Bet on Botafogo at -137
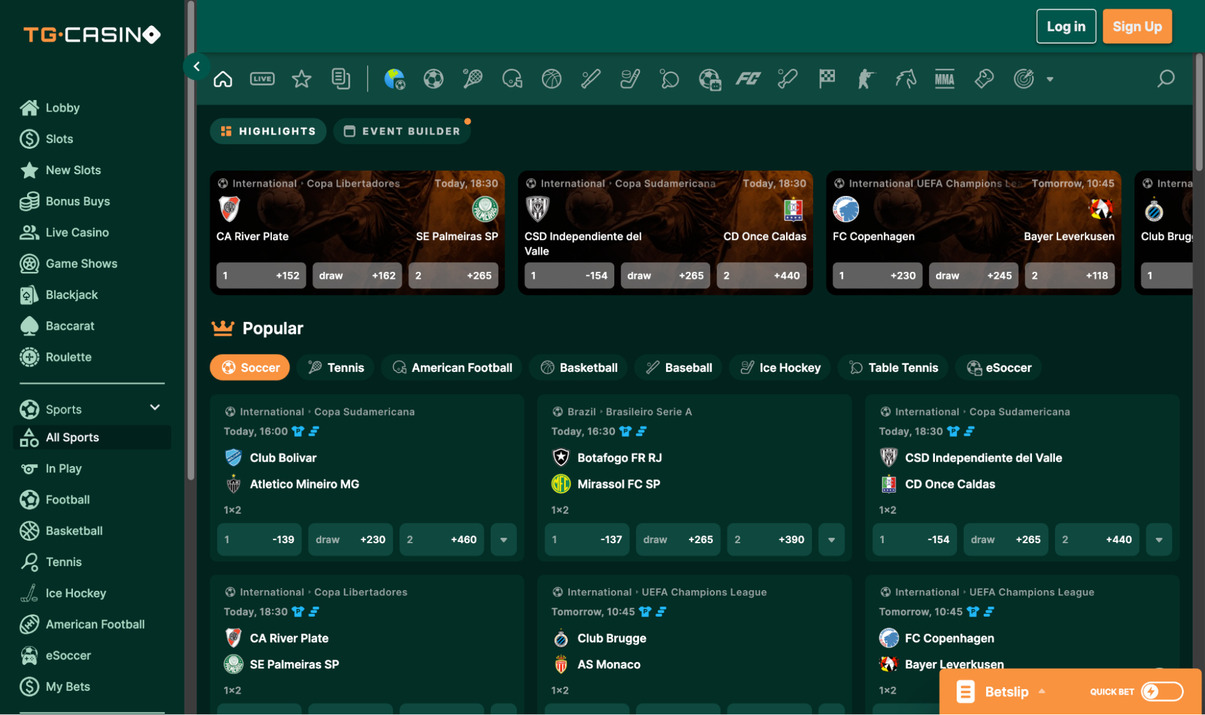The width and height of the screenshot is (1205, 715). [587, 540]
